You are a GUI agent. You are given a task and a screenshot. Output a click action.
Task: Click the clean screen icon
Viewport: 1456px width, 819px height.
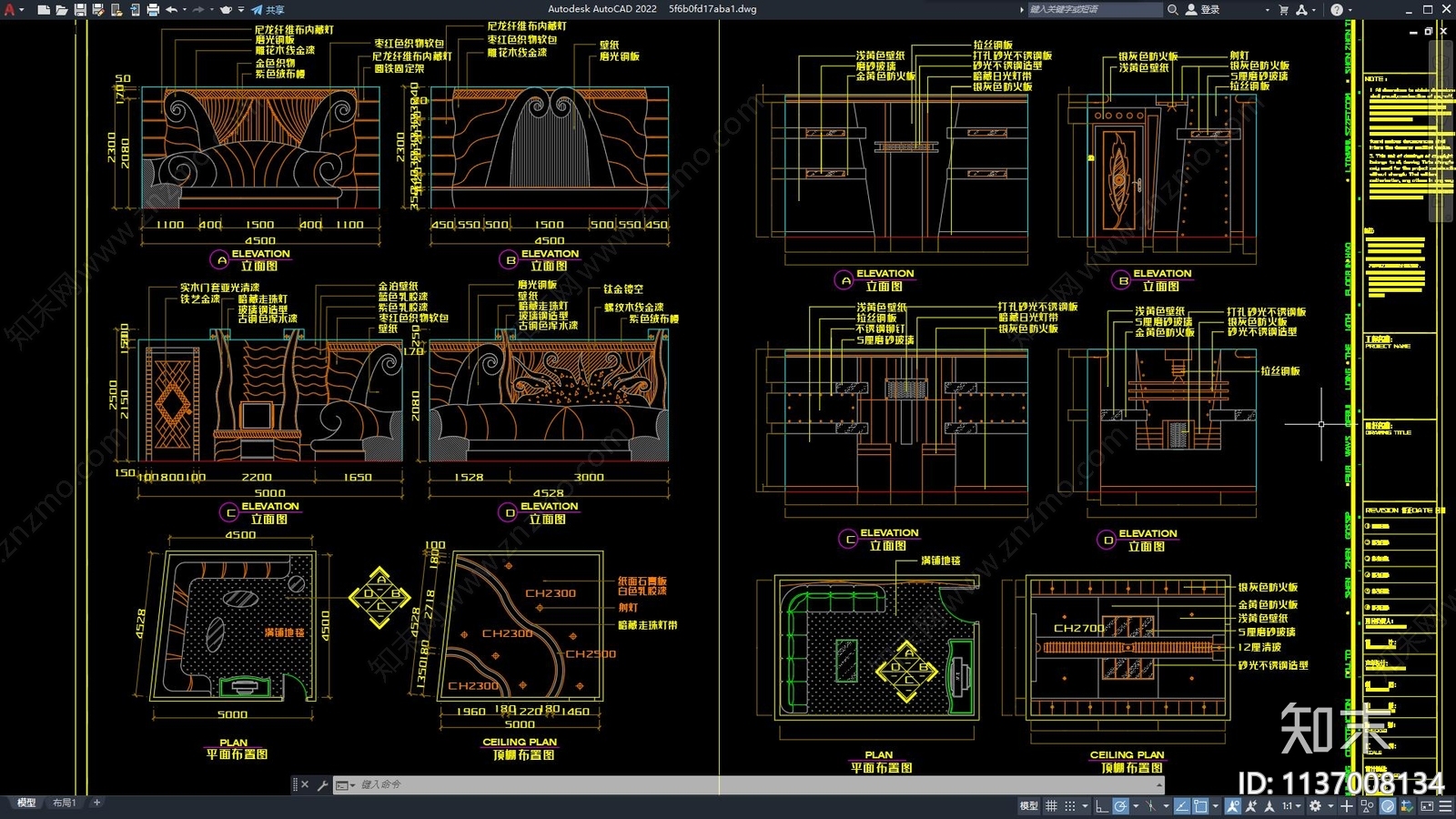pyautogui.click(x=1427, y=806)
